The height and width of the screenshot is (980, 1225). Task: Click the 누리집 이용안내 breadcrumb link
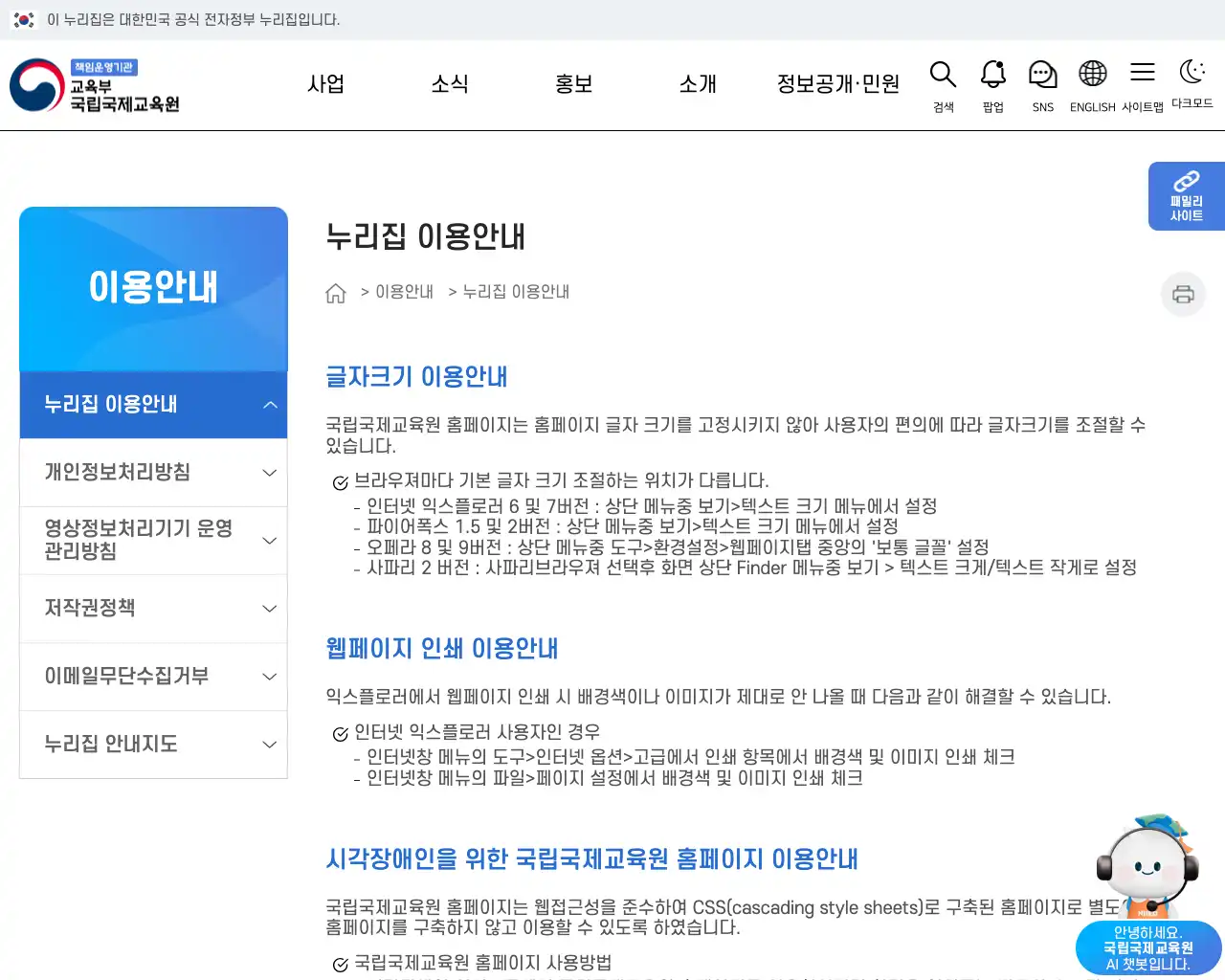tap(516, 292)
